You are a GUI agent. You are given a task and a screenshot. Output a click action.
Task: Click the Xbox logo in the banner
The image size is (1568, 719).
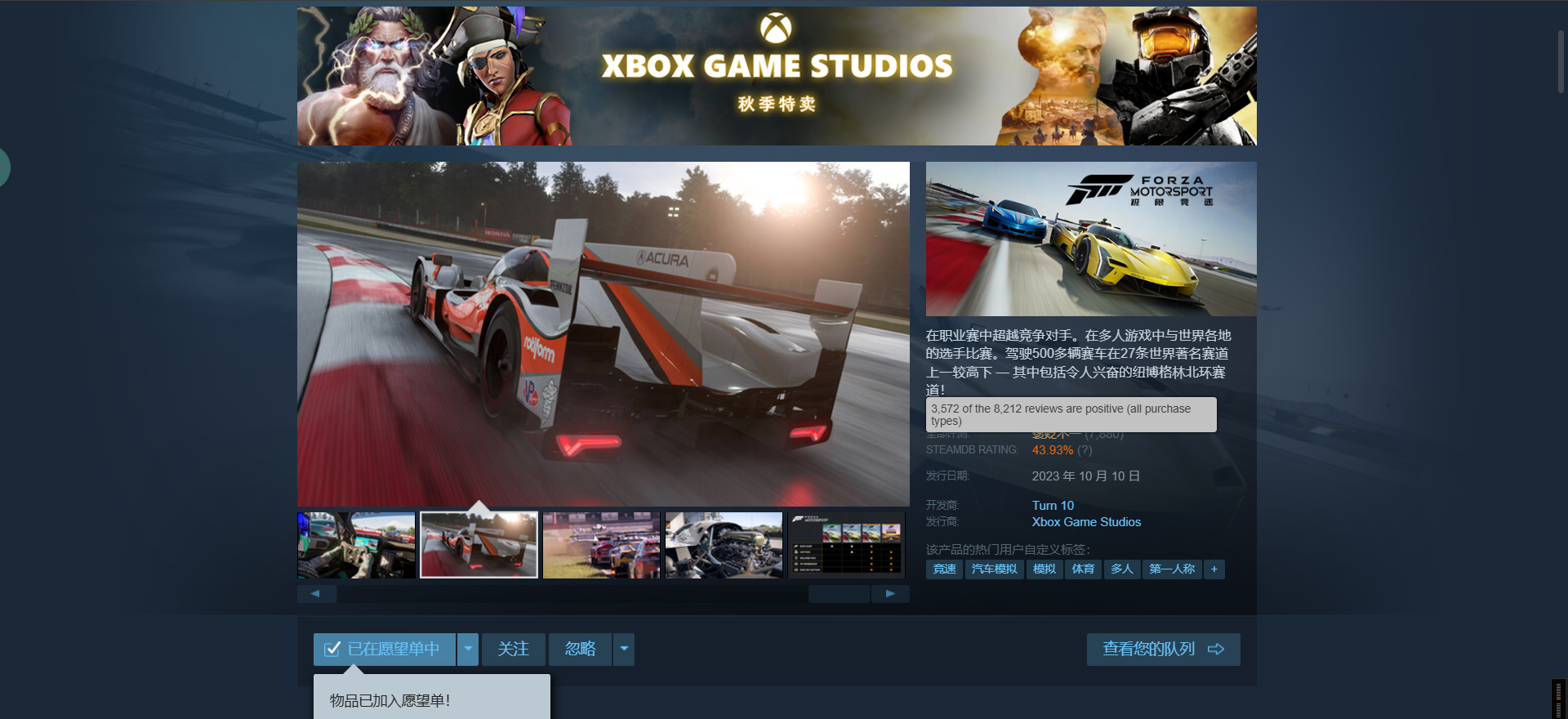(x=776, y=29)
